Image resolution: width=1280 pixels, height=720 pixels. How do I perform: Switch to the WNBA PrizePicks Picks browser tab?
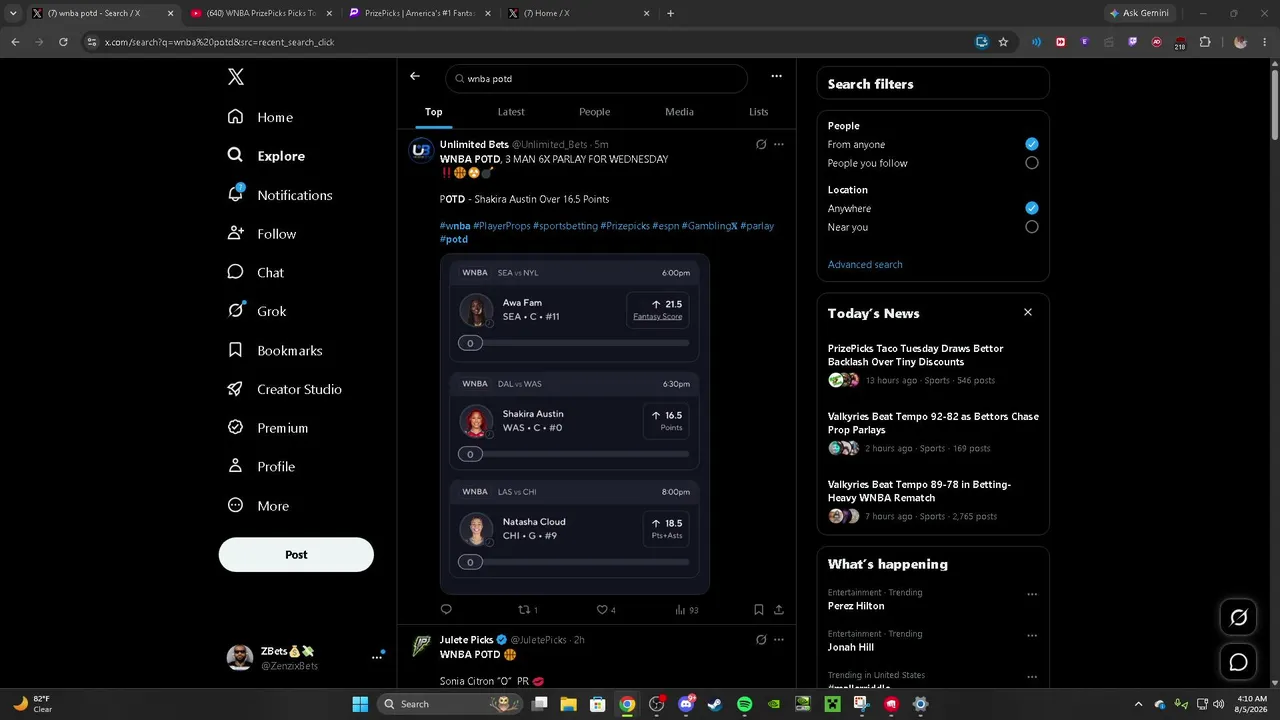click(x=260, y=14)
